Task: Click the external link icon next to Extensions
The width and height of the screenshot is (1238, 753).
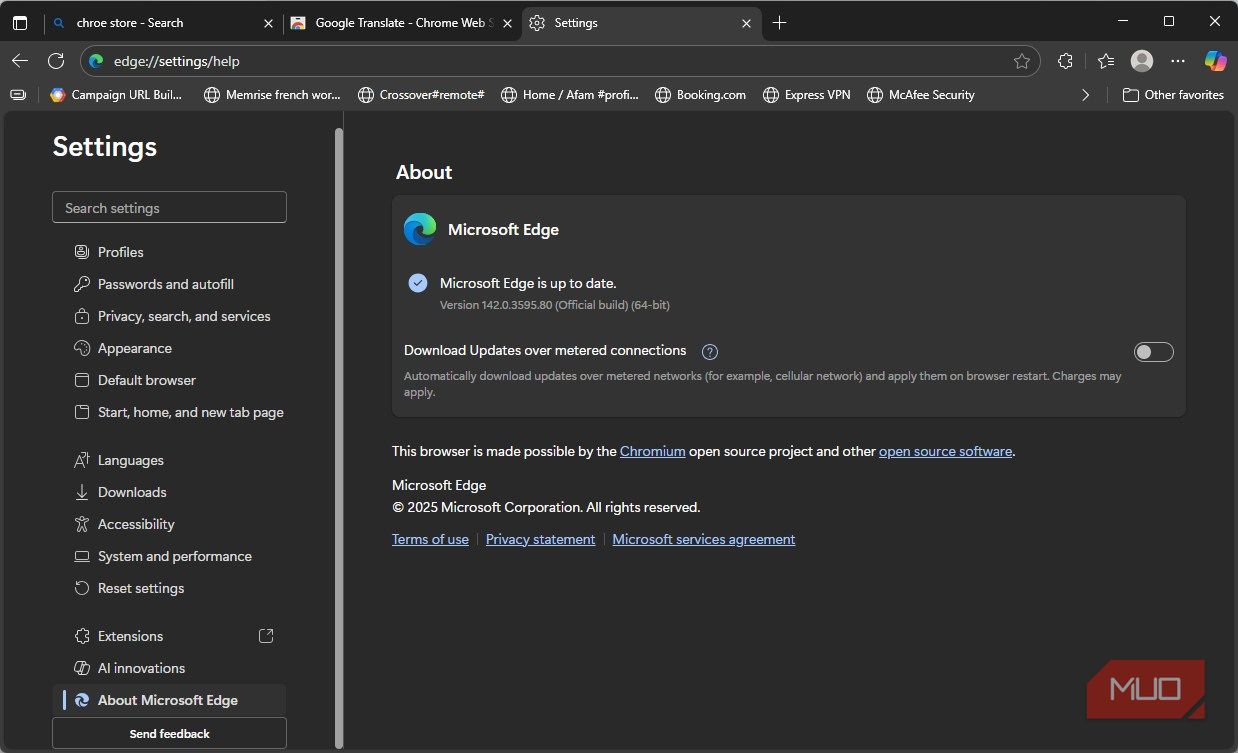Action: 266,636
